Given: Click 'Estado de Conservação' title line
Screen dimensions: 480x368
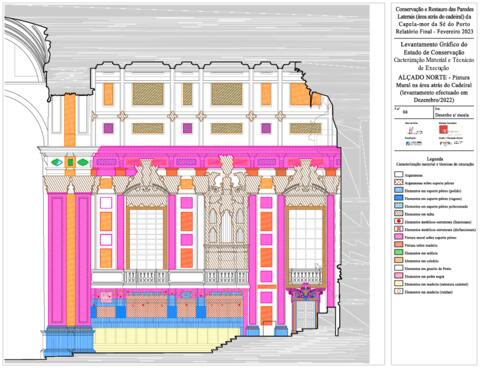Looking at the screenshot, I should click(434, 52).
